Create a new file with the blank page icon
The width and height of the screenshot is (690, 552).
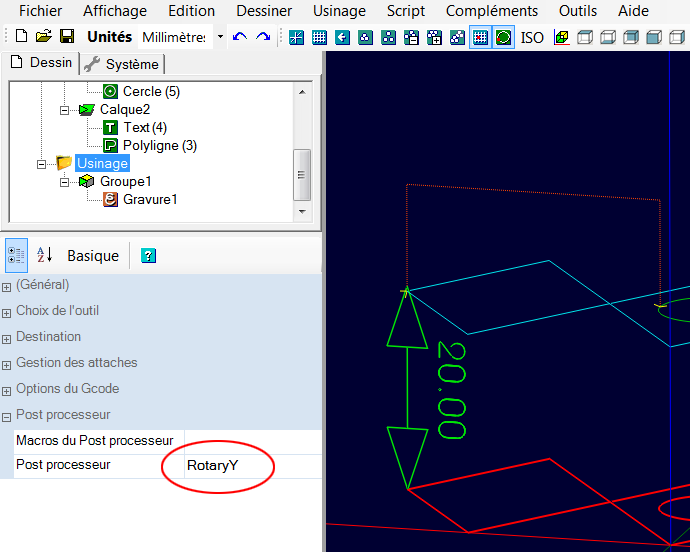coord(21,36)
